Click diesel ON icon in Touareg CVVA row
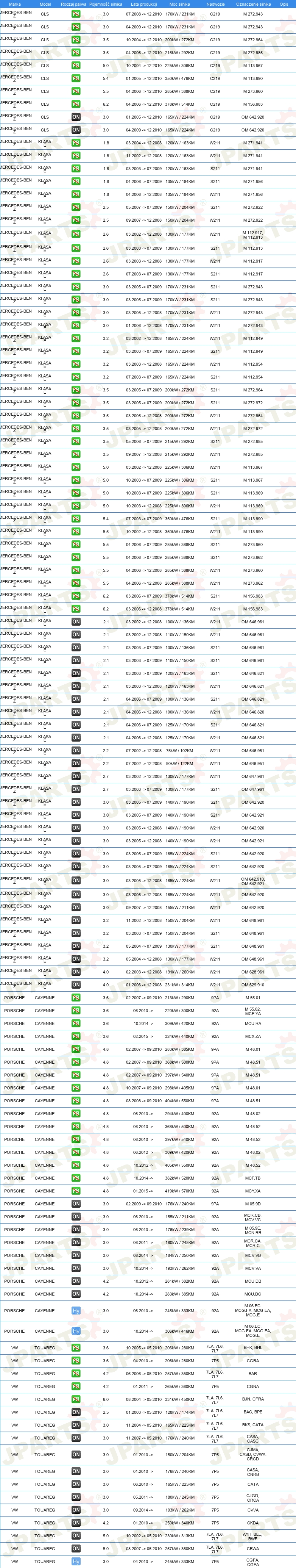This screenshot has height=1568, width=296. coord(76,1510)
